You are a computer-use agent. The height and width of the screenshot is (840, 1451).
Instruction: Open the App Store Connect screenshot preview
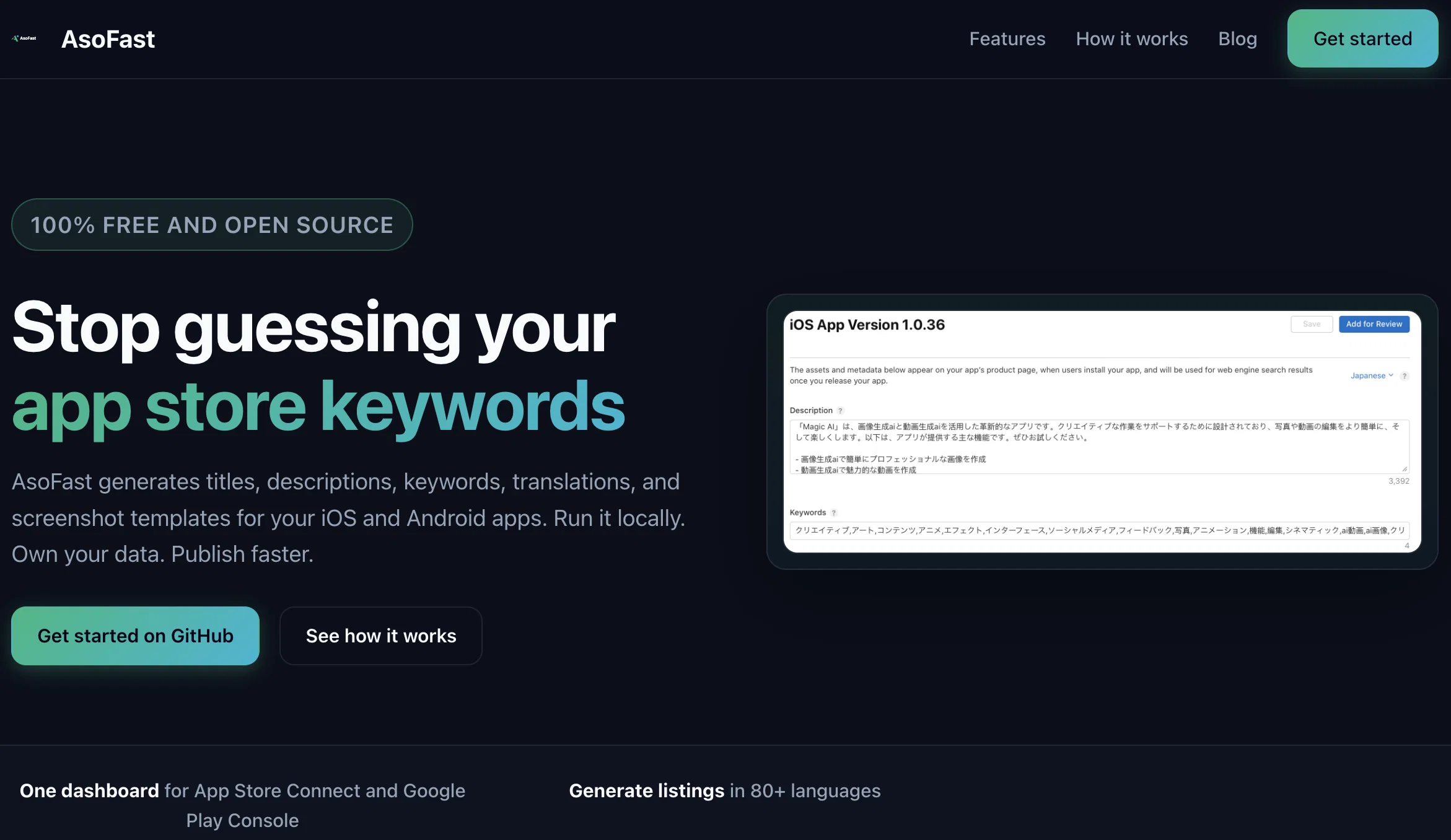(1102, 432)
